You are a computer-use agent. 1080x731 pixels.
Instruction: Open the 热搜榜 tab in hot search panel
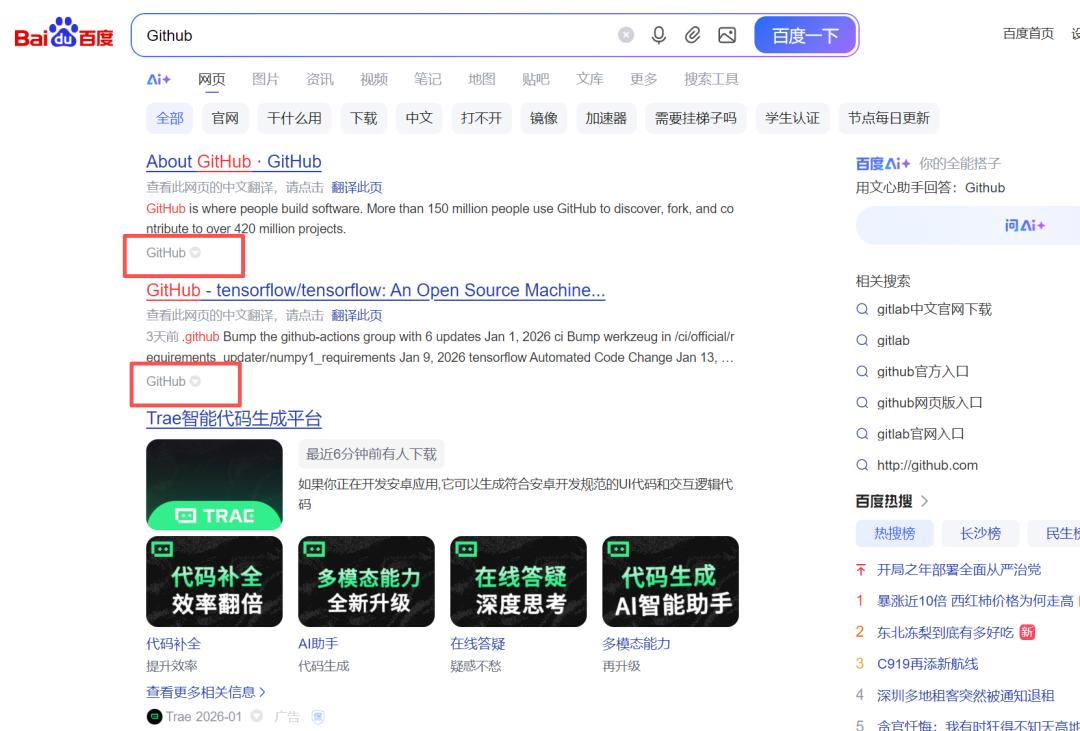[x=894, y=533]
